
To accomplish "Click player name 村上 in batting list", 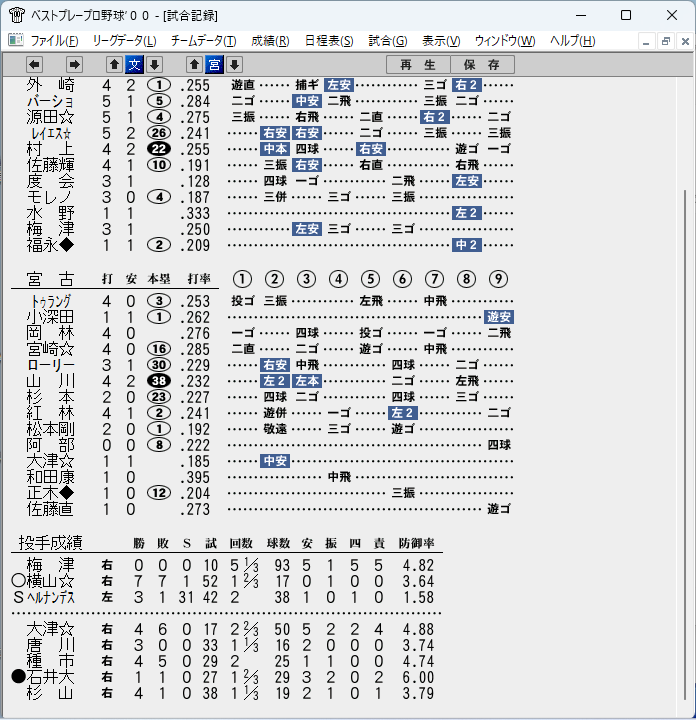I will click(x=51, y=149).
